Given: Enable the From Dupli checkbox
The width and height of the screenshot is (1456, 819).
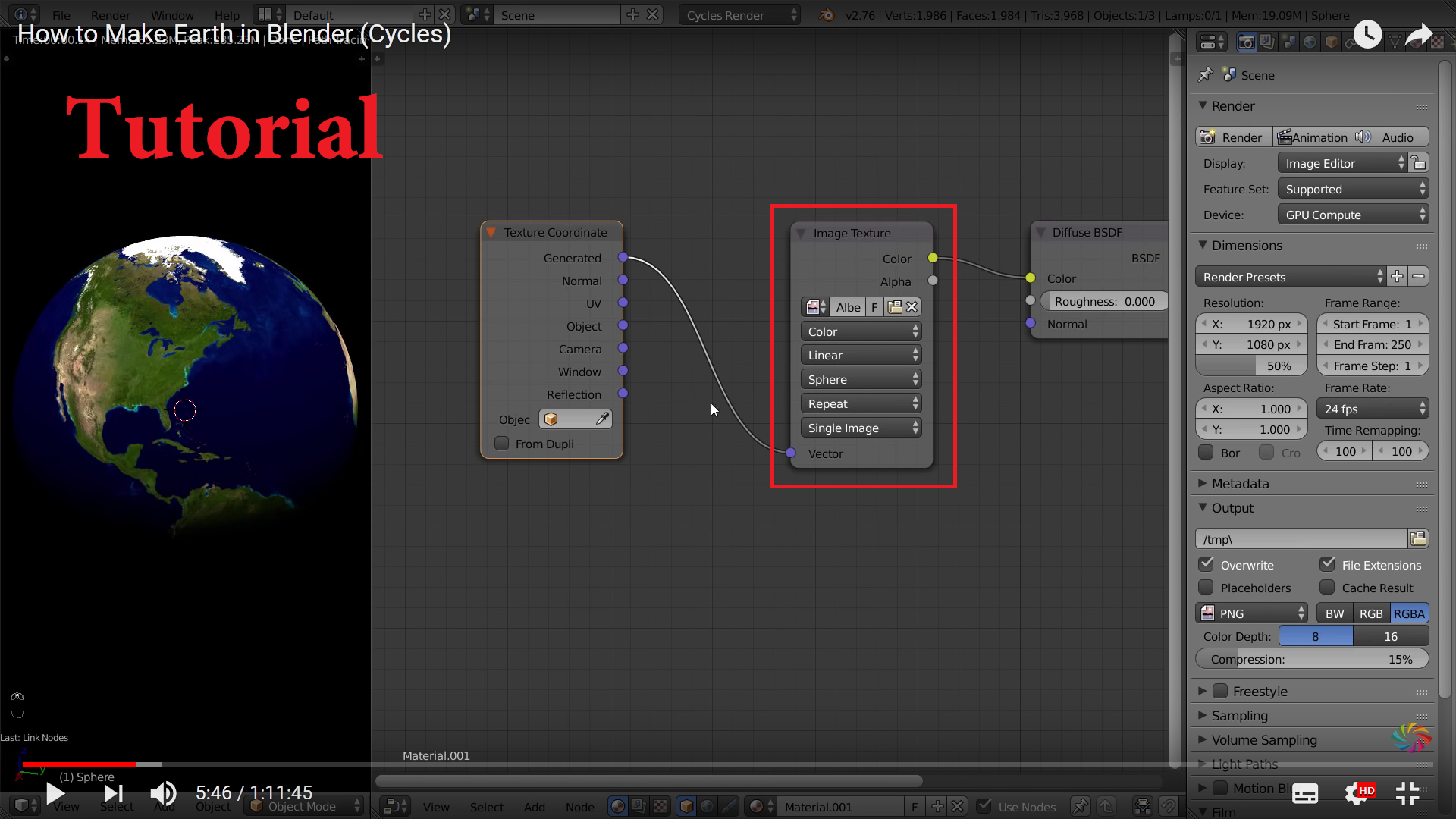Looking at the screenshot, I should coord(502,444).
